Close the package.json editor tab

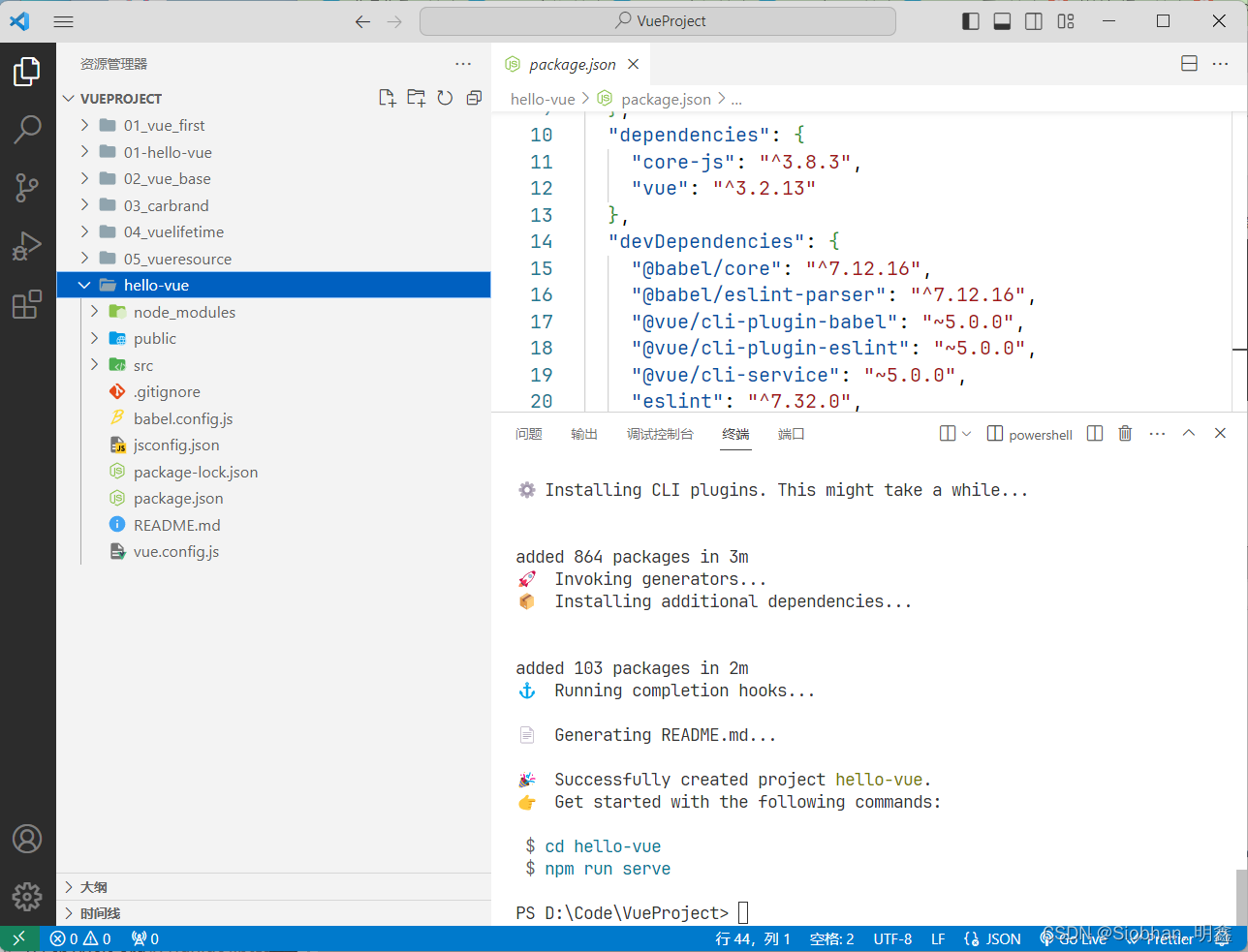[634, 64]
